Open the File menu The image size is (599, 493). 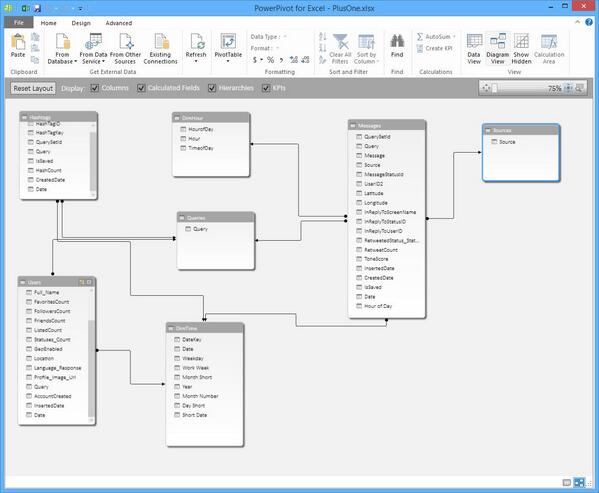(19, 23)
